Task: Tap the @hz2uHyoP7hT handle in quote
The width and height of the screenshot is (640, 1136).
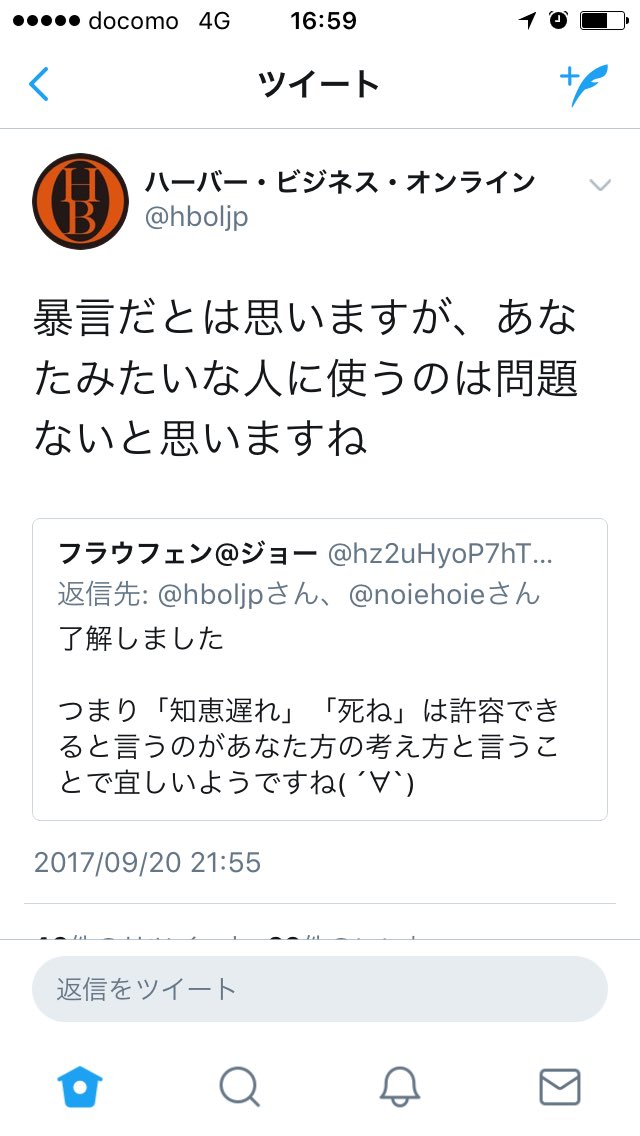Action: 441,555
